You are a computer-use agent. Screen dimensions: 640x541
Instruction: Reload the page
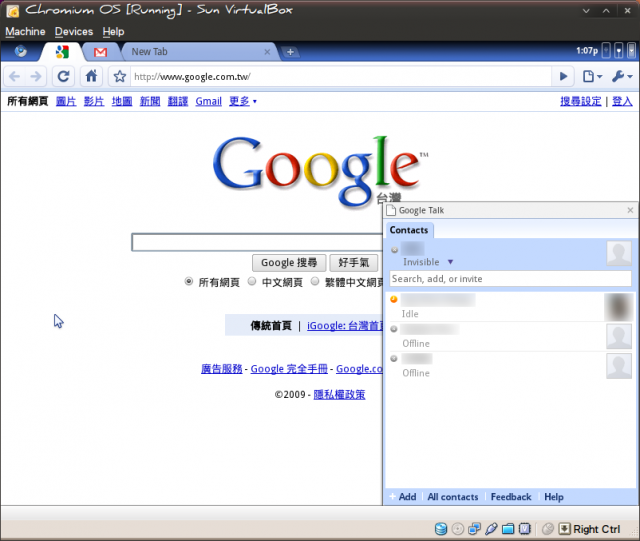(x=63, y=76)
